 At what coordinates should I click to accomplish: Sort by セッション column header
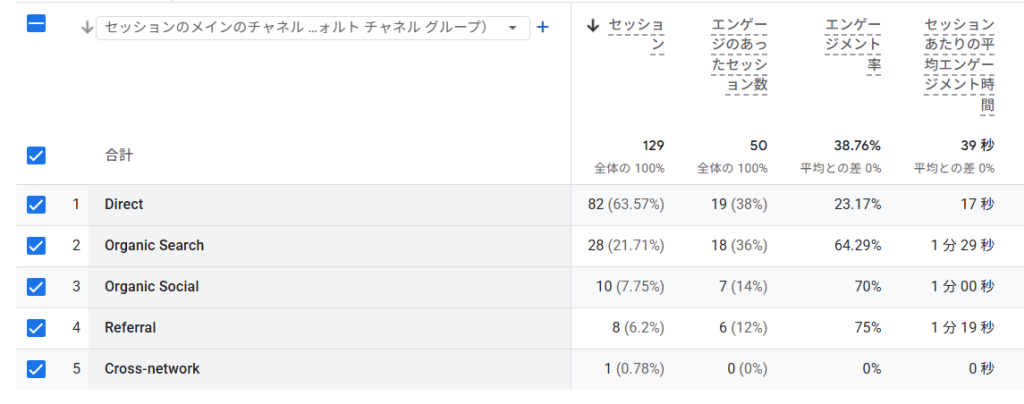636,35
